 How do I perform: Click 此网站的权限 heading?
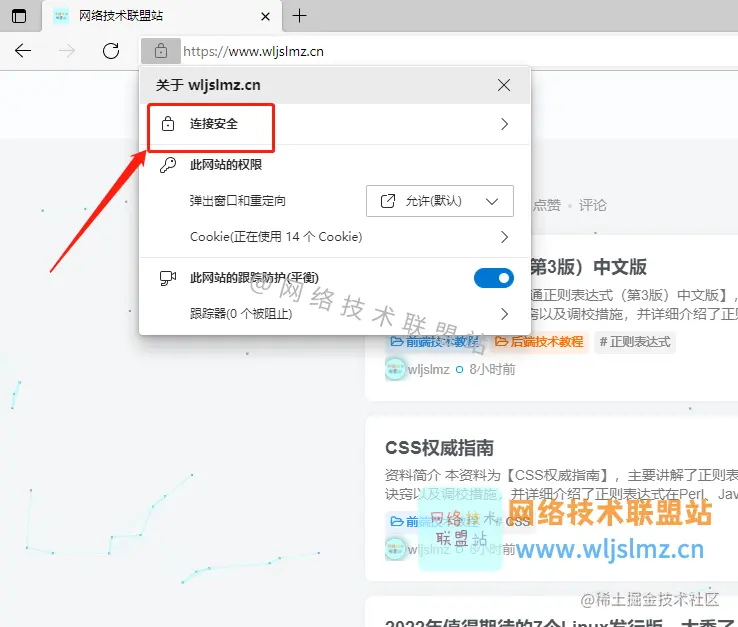[226, 165]
